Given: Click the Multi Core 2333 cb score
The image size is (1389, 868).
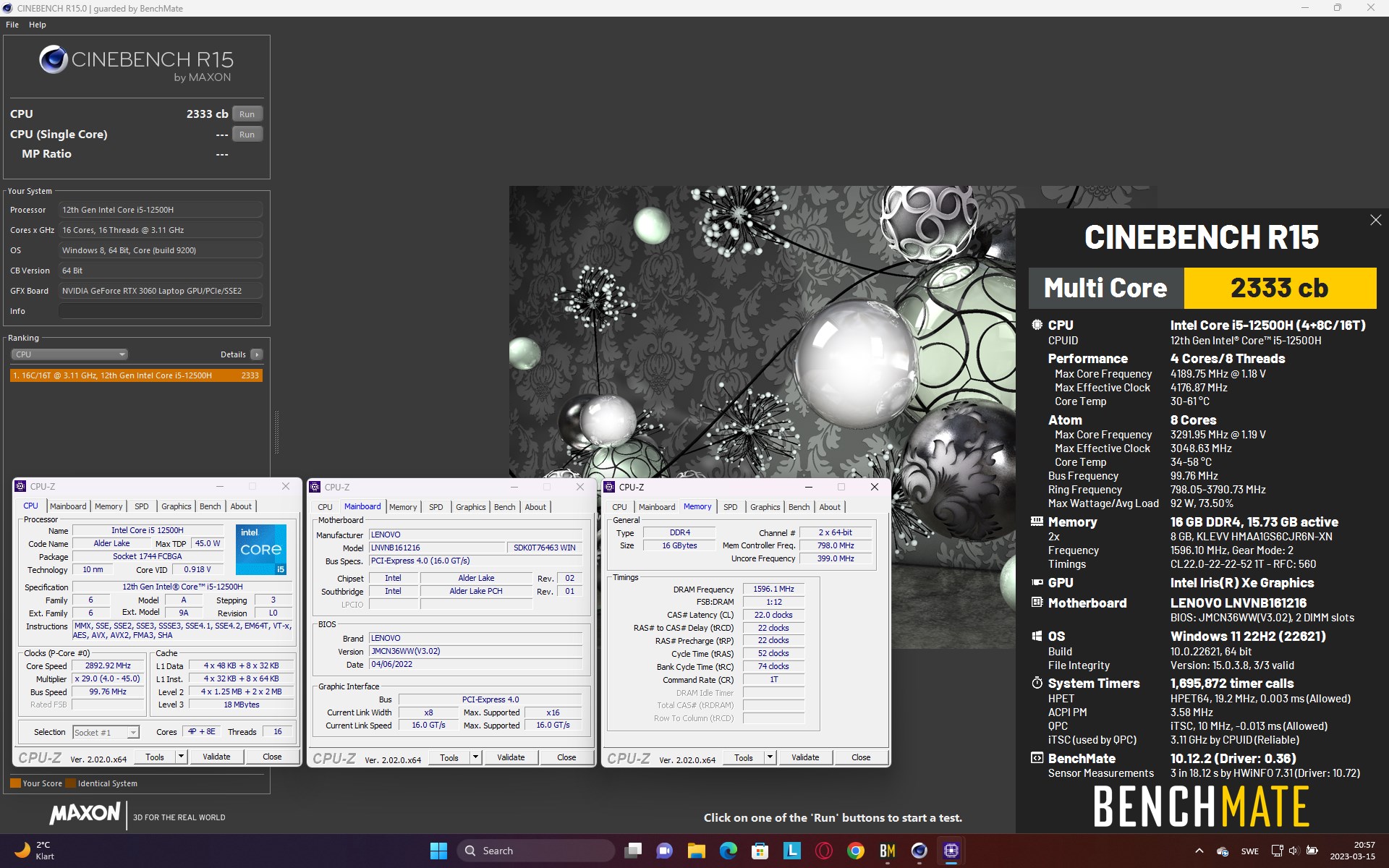Looking at the screenshot, I should pyautogui.click(x=1279, y=288).
